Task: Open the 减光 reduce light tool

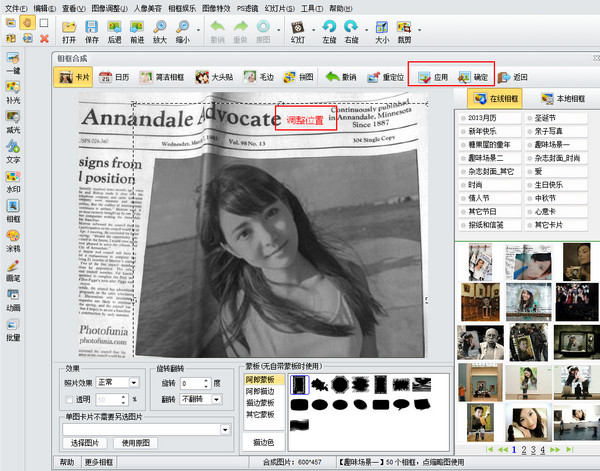Action: [13, 122]
